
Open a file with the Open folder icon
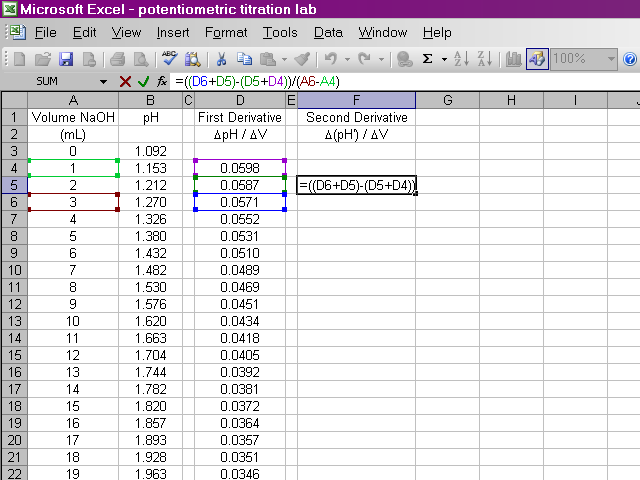coord(42,60)
